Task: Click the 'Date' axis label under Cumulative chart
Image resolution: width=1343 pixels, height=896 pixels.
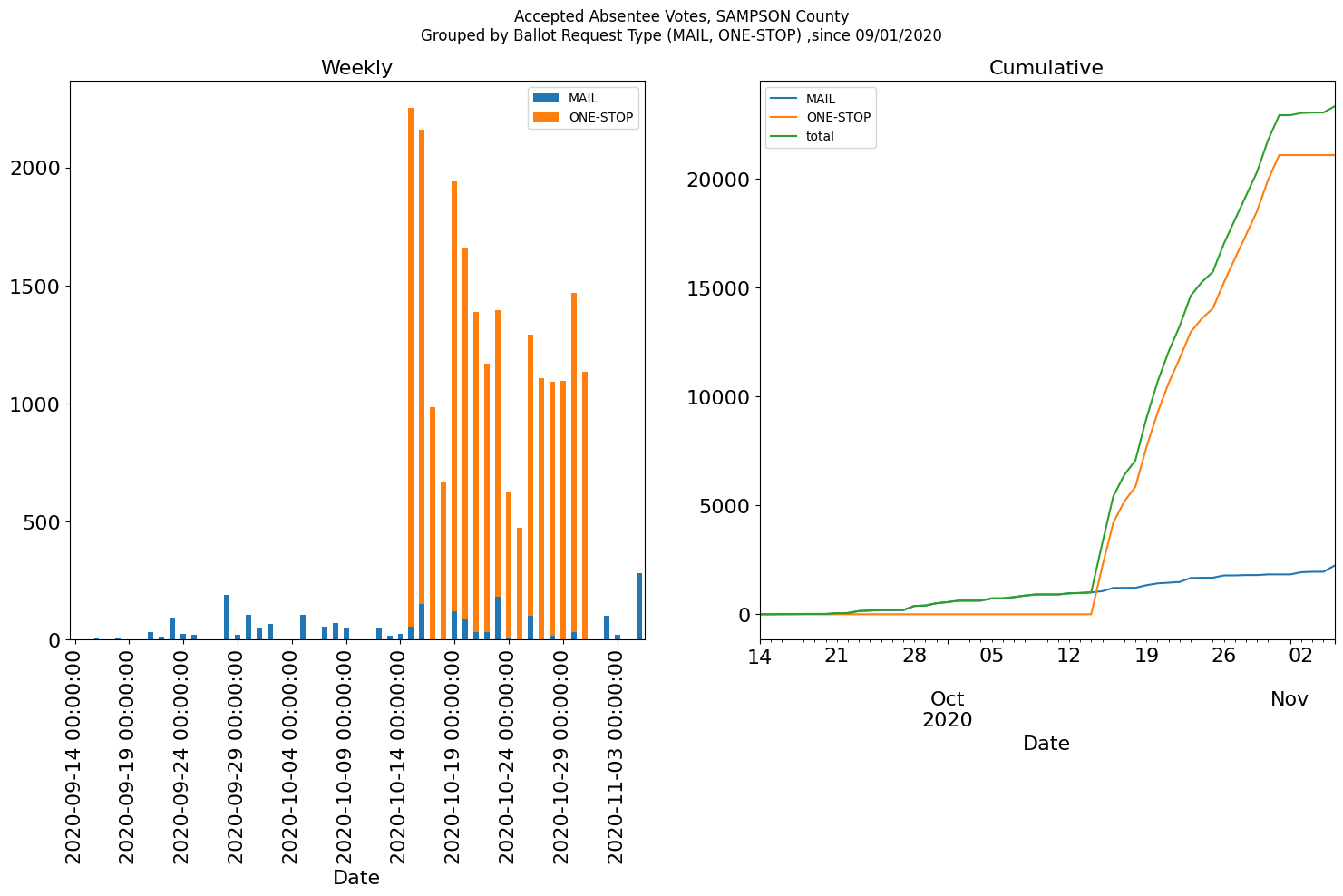Action: [x=1046, y=744]
